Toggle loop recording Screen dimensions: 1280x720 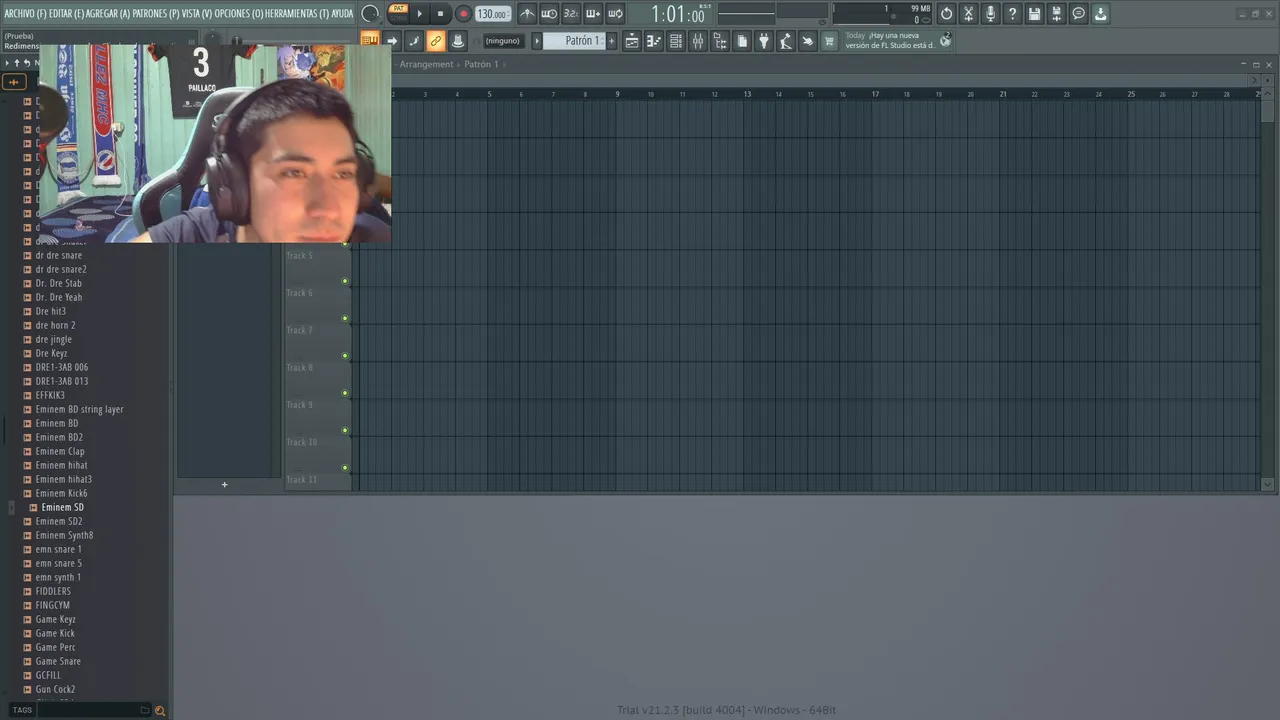pos(616,14)
